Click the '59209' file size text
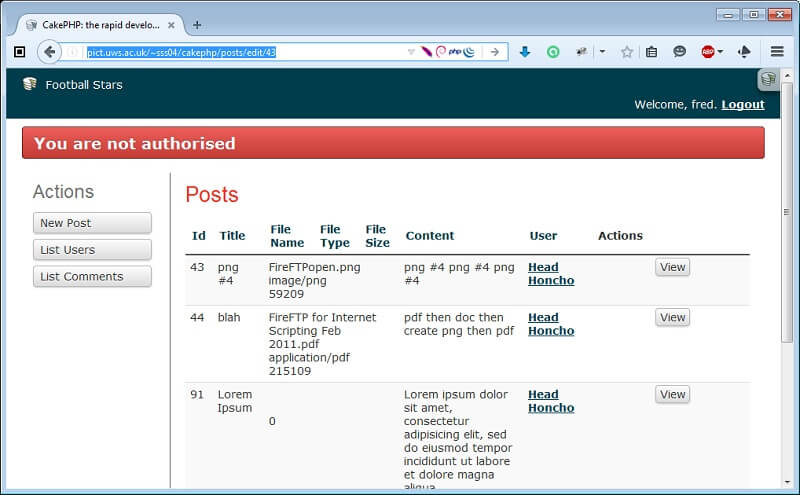The height and width of the screenshot is (495, 800). (x=286, y=294)
